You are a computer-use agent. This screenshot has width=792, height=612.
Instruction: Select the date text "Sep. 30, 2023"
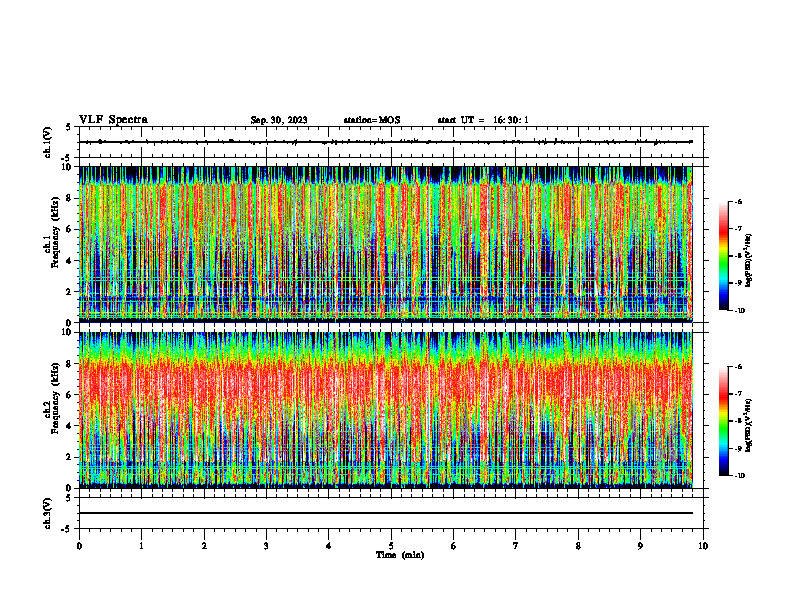tap(279, 120)
